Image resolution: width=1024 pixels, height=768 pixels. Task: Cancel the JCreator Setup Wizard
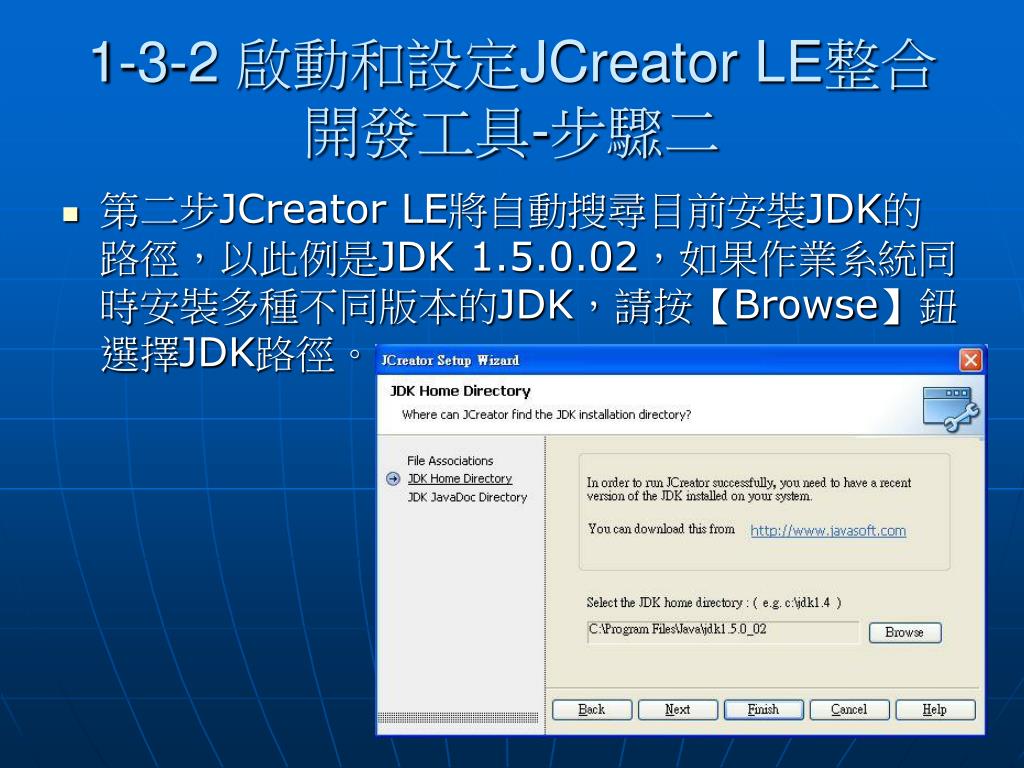click(849, 709)
